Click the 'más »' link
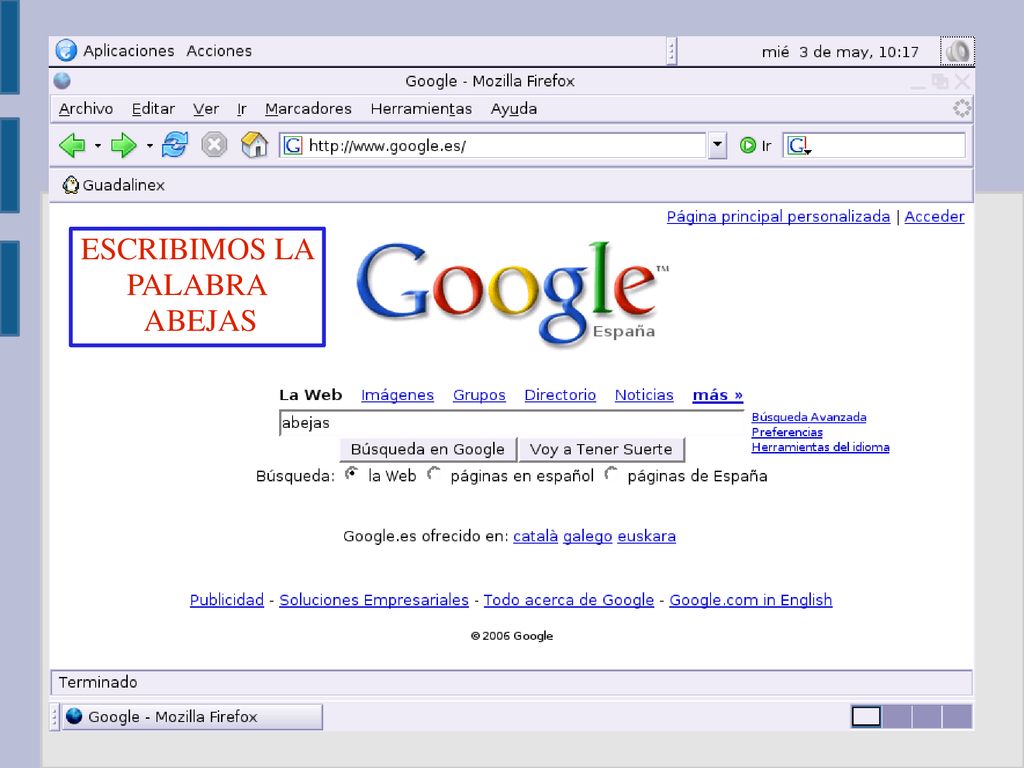Screen dimensions: 1024x768 pos(718,395)
